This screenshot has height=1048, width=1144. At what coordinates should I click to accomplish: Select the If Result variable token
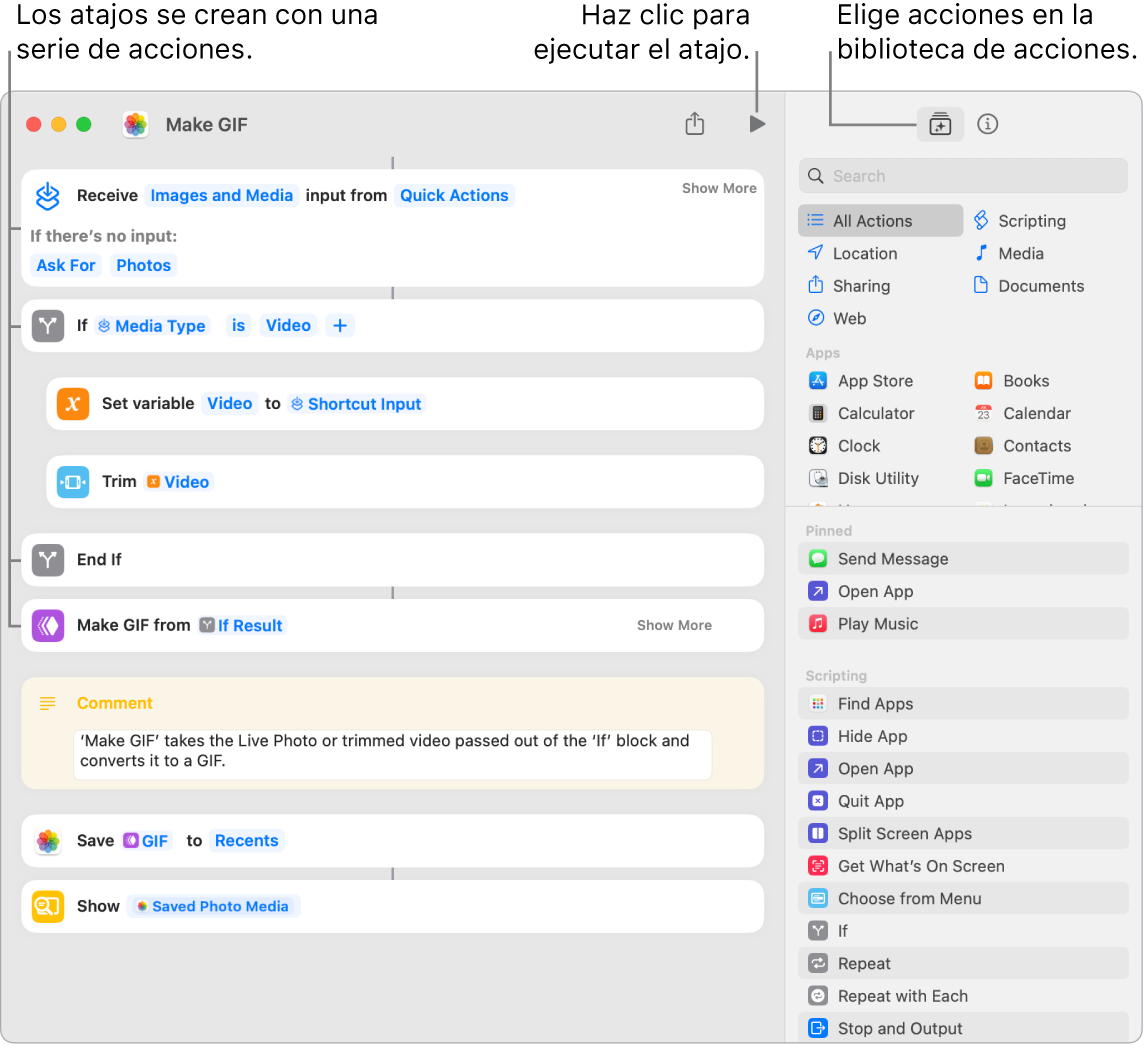[x=242, y=625]
